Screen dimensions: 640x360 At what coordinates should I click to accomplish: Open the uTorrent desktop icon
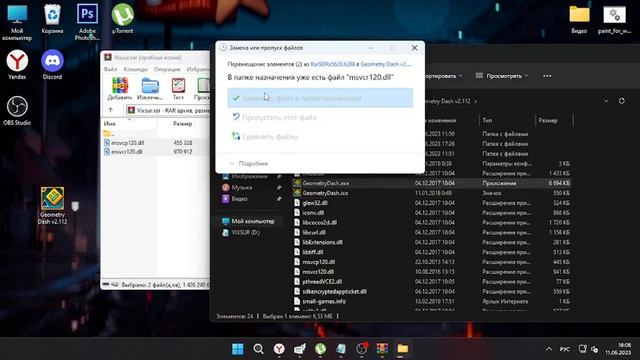coord(122,19)
